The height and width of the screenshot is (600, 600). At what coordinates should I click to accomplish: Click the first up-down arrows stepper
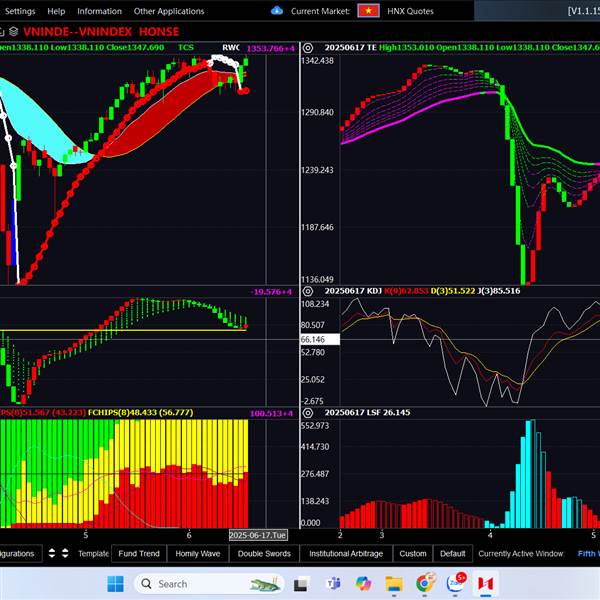(x=52, y=553)
